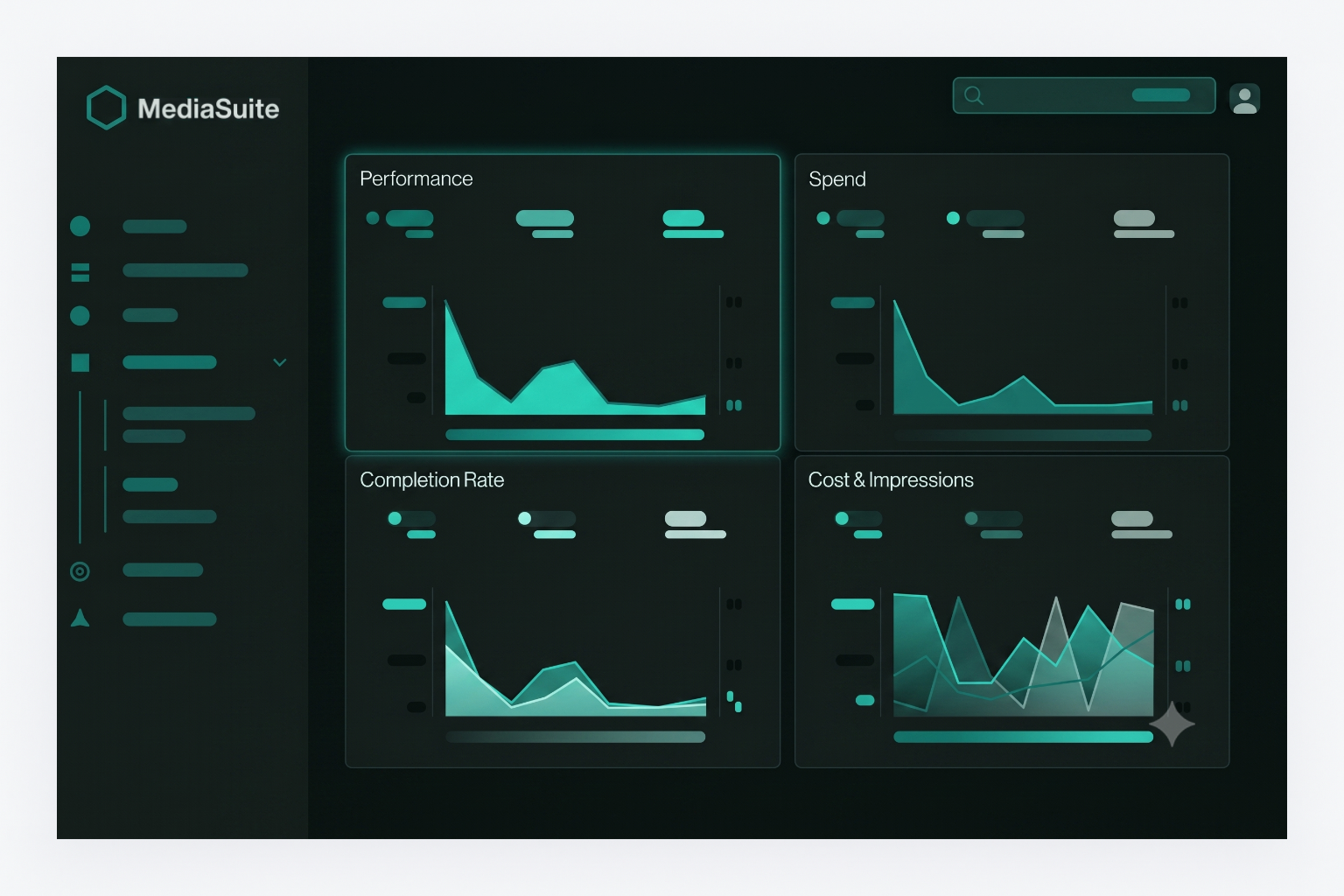The image size is (1344, 896).
Task: Open the arrowhead icon at the sidebar bottom
Action: [x=80, y=619]
